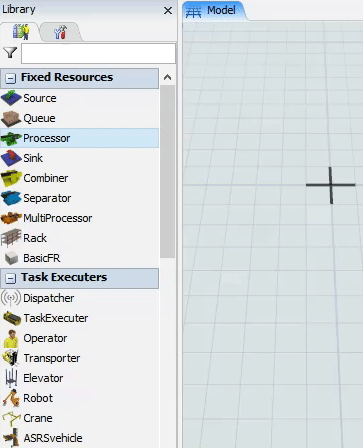Select the Rack icon

click(x=11, y=238)
